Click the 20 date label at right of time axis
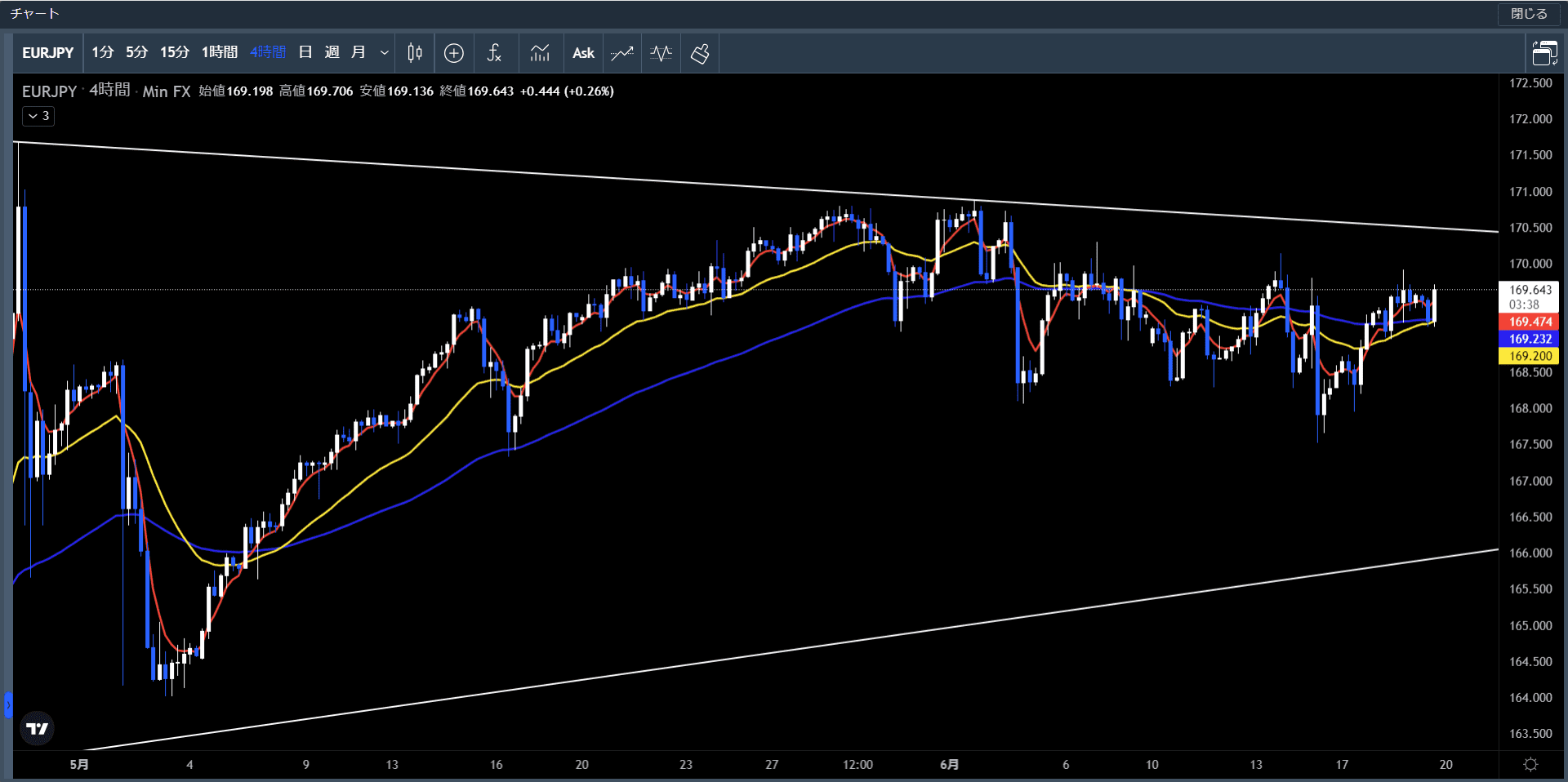 coord(1445,765)
